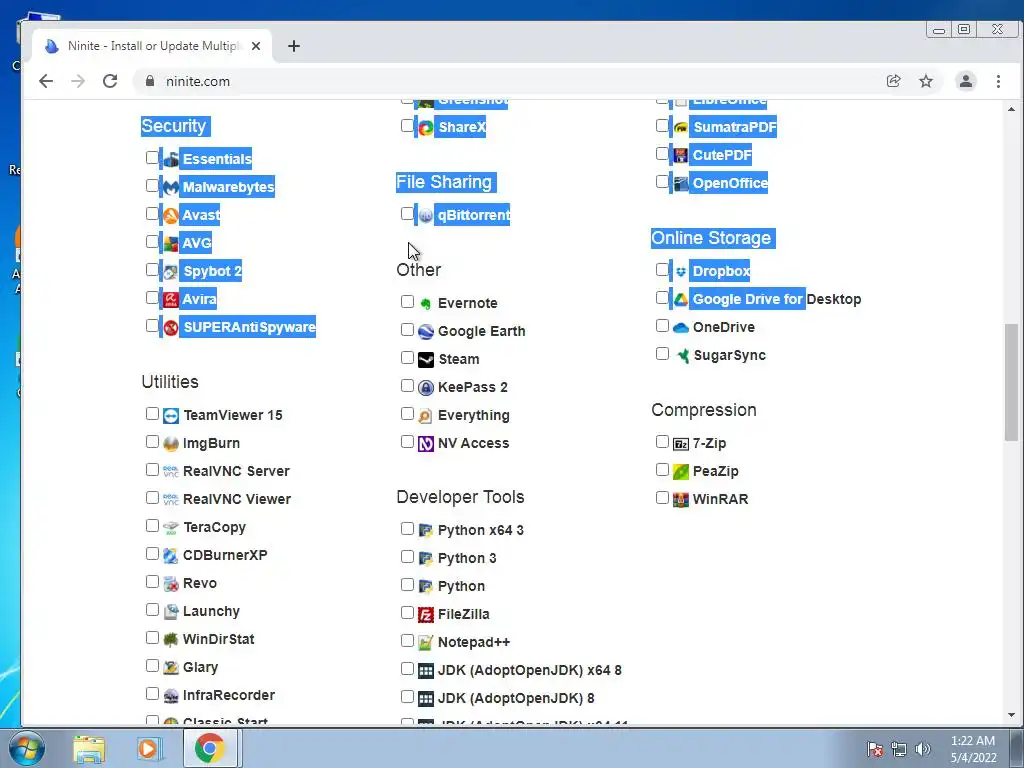Click the Steam icon
The height and width of the screenshot is (768, 1024).
pyautogui.click(x=426, y=360)
